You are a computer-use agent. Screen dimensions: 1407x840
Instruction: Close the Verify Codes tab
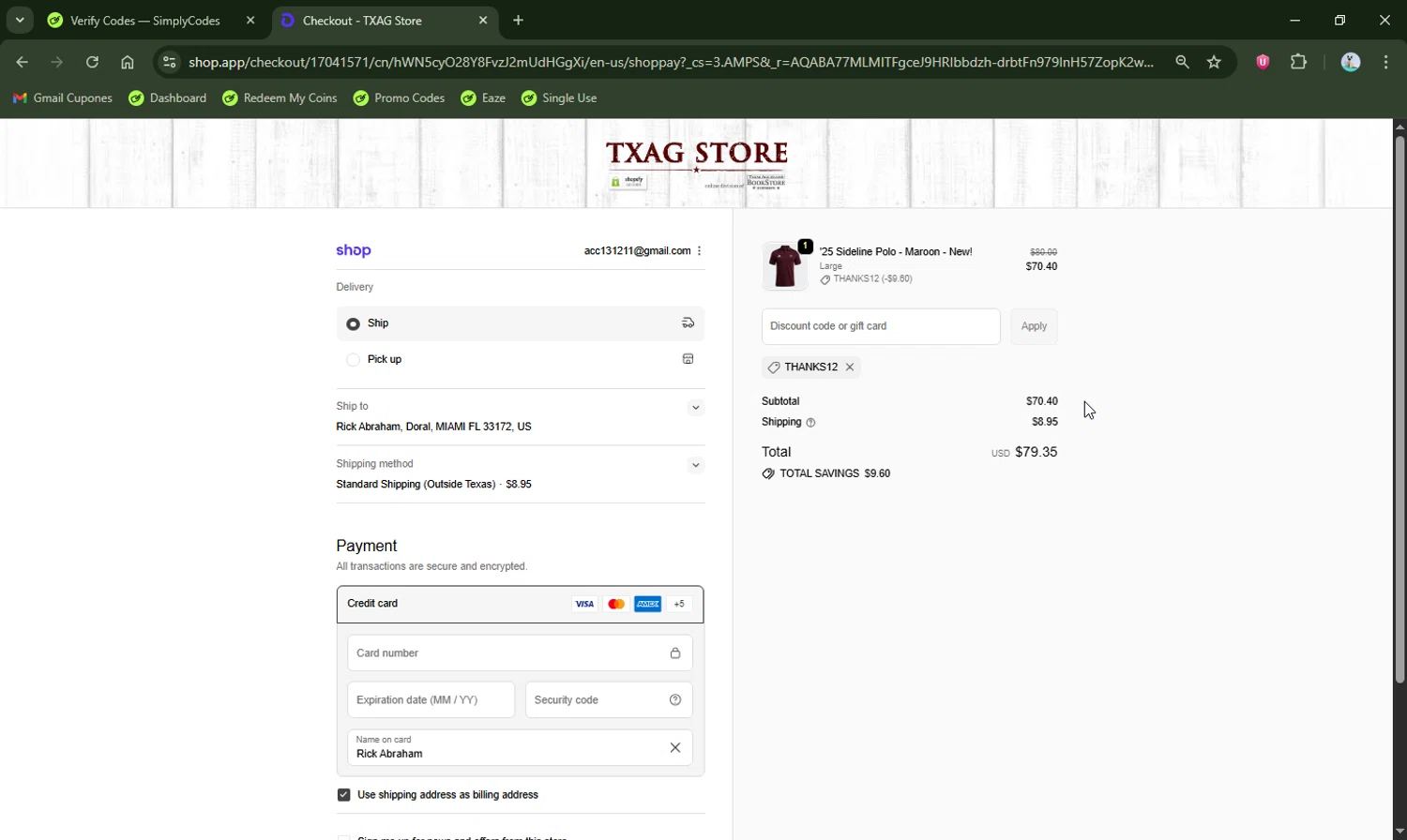pos(250,20)
